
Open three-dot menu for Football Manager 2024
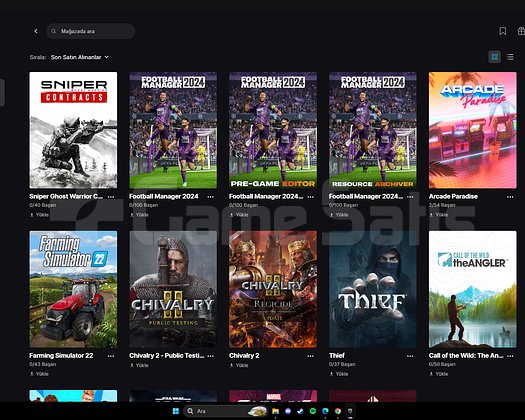pyautogui.click(x=211, y=197)
